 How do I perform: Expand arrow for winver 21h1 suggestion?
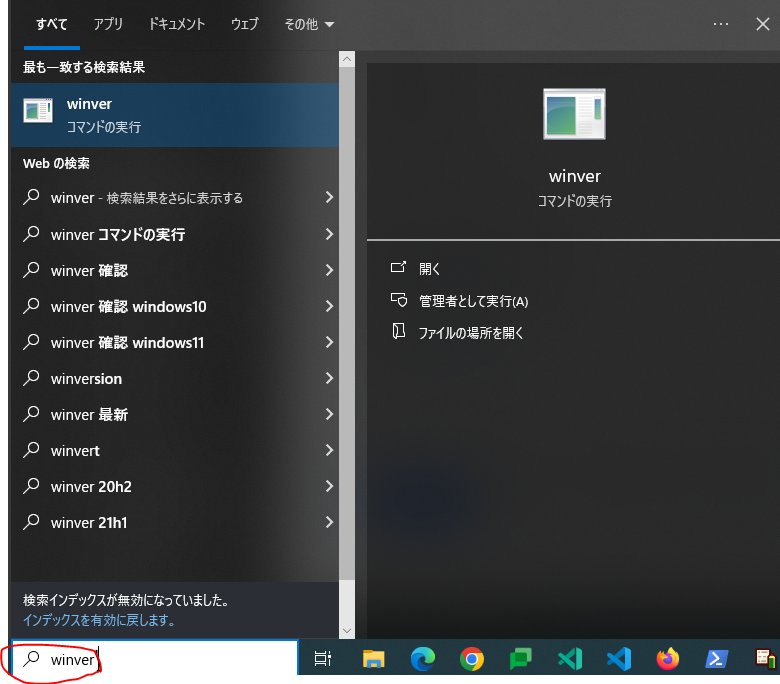pyautogui.click(x=329, y=522)
